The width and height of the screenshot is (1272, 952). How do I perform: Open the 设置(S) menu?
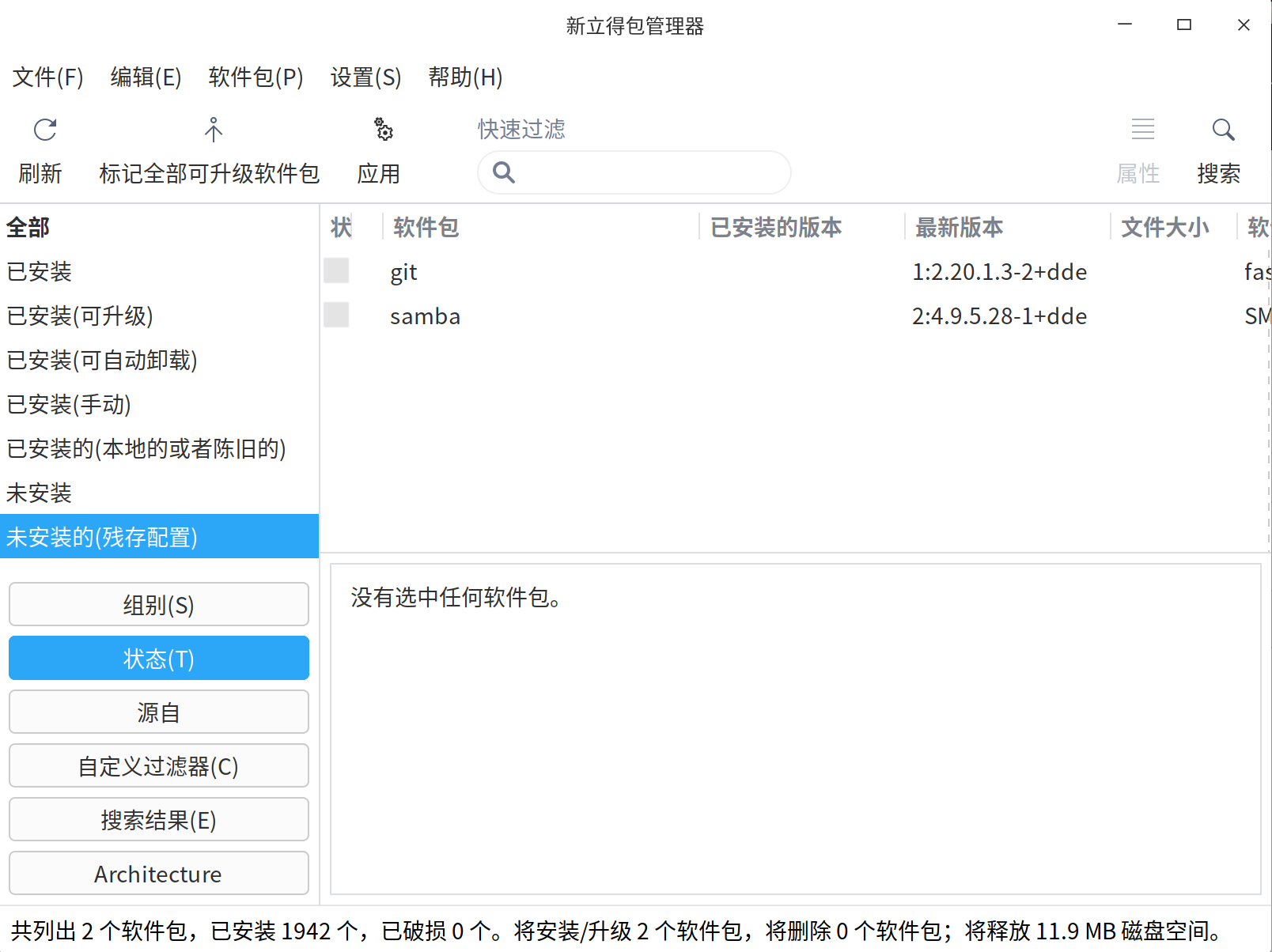(x=365, y=77)
